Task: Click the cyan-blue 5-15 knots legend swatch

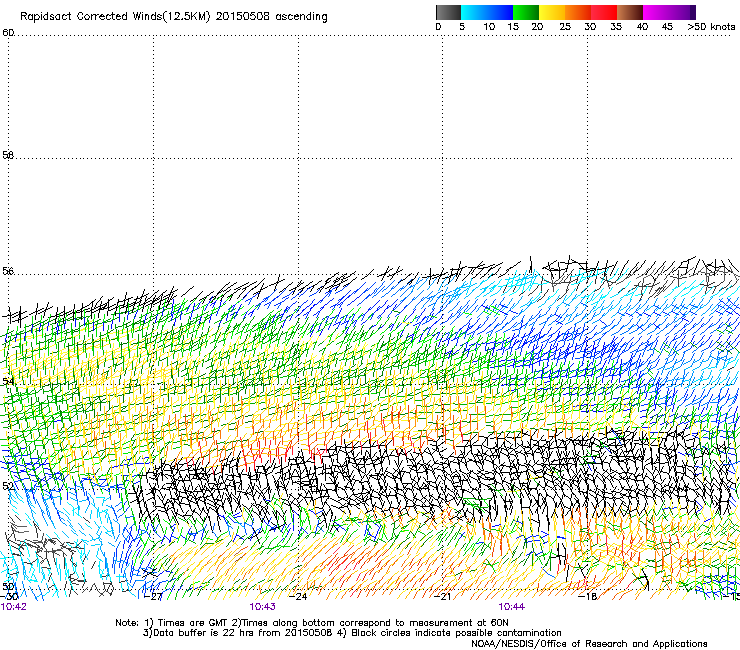Action: click(x=487, y=12)
